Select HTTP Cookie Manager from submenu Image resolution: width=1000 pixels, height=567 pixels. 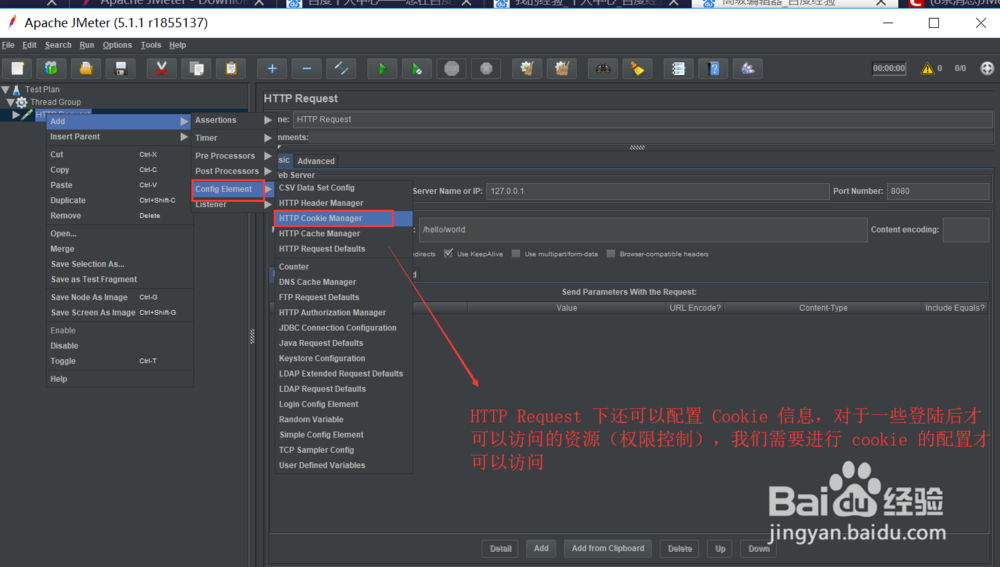coord(343,218)
